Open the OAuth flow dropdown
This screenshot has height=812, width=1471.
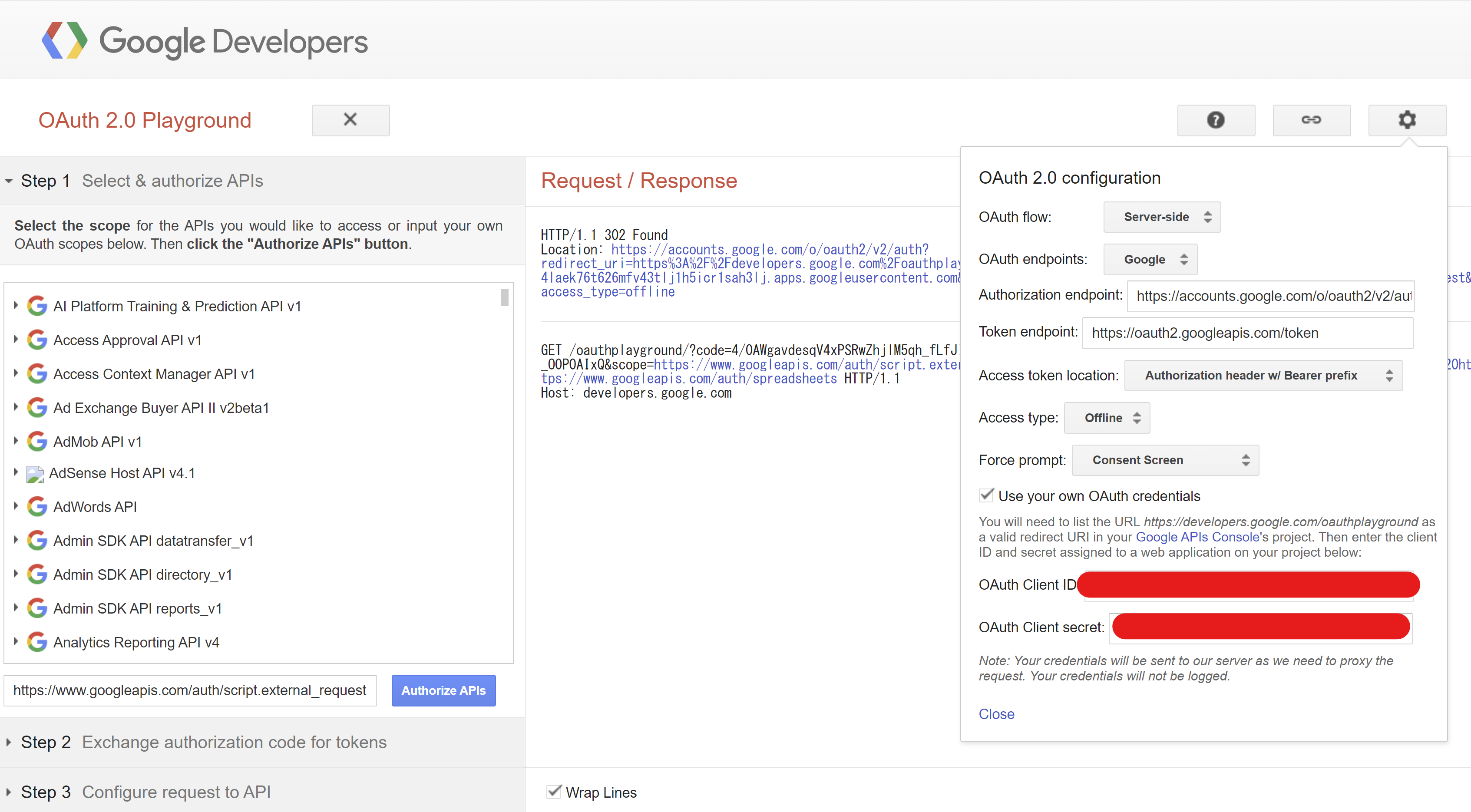pyautogui.click(x=1161, y=217)
